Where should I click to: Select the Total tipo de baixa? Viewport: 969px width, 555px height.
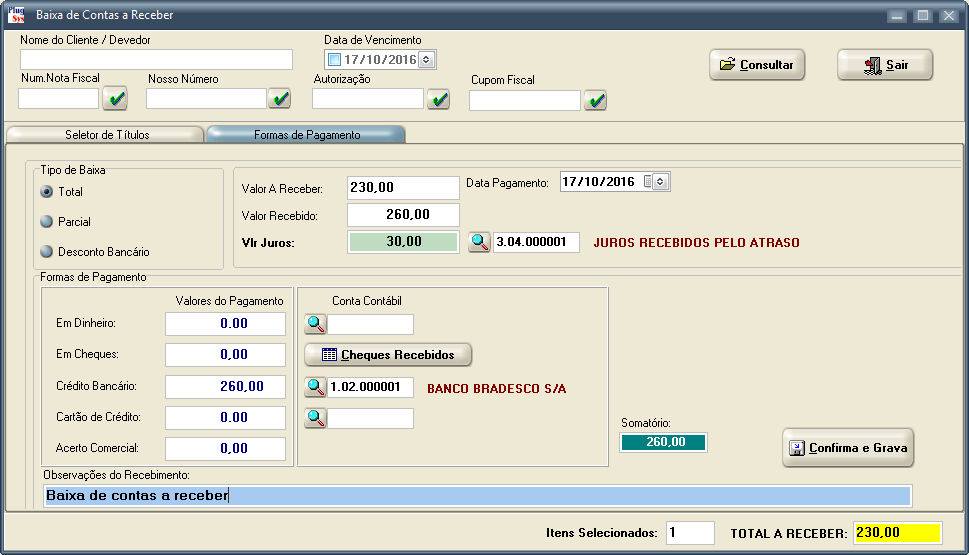pyautogui.click(x=46, y=192)
